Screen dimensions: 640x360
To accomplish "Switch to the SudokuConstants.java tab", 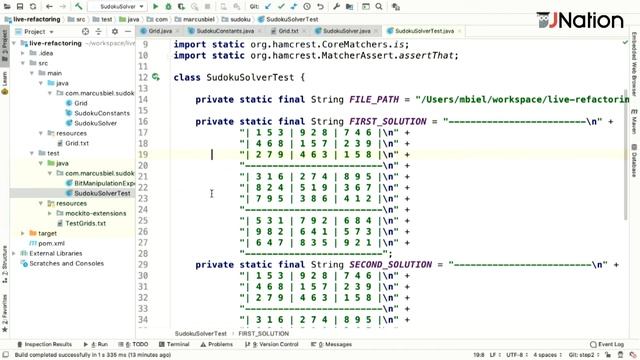I will 225,31.
